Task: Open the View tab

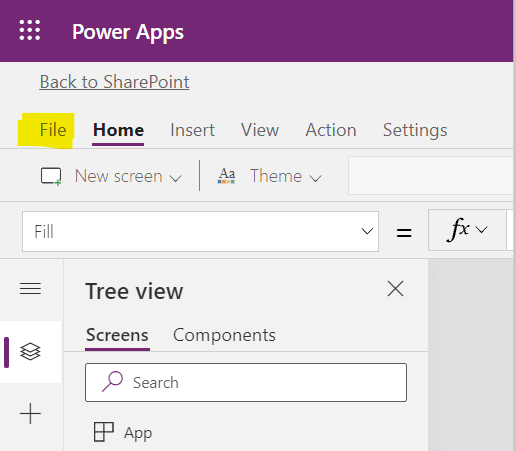Action: 260,130
